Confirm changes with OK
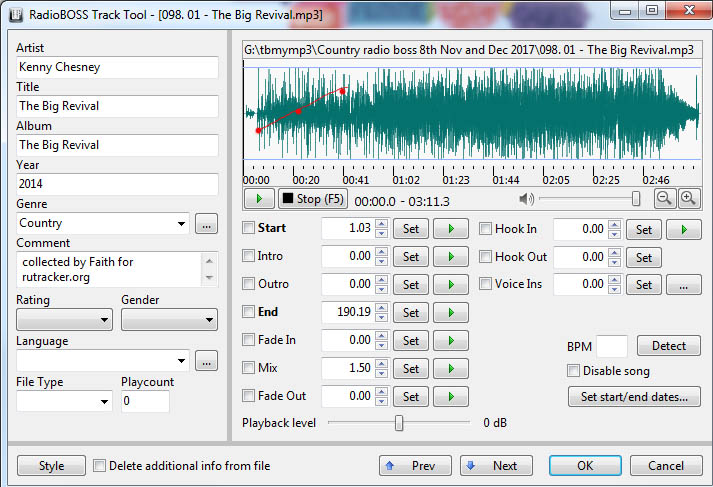This screenshot has height=487, width=713. point(585,466)
